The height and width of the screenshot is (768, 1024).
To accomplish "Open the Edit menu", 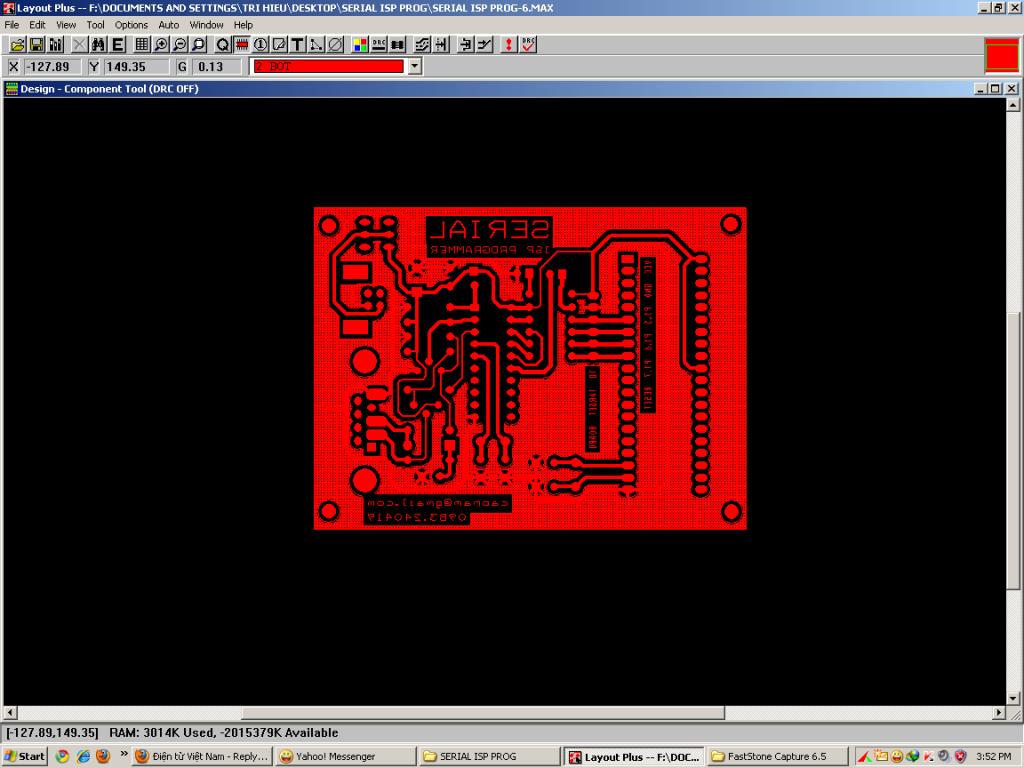I will (37, 25).
